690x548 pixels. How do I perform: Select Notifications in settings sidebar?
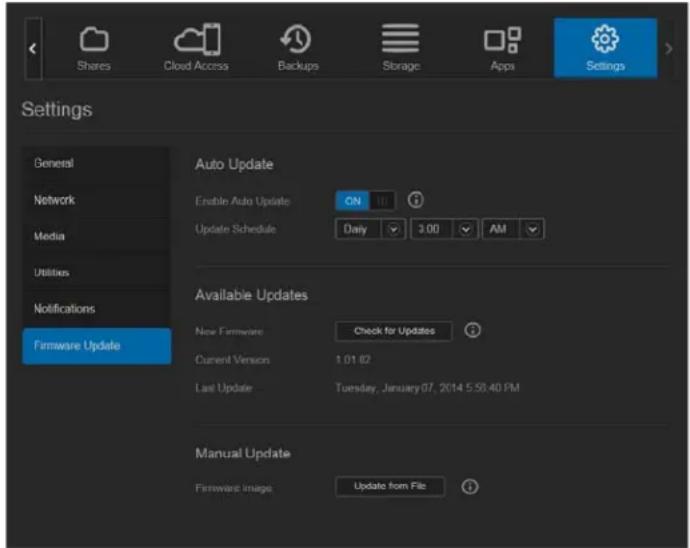96,309
